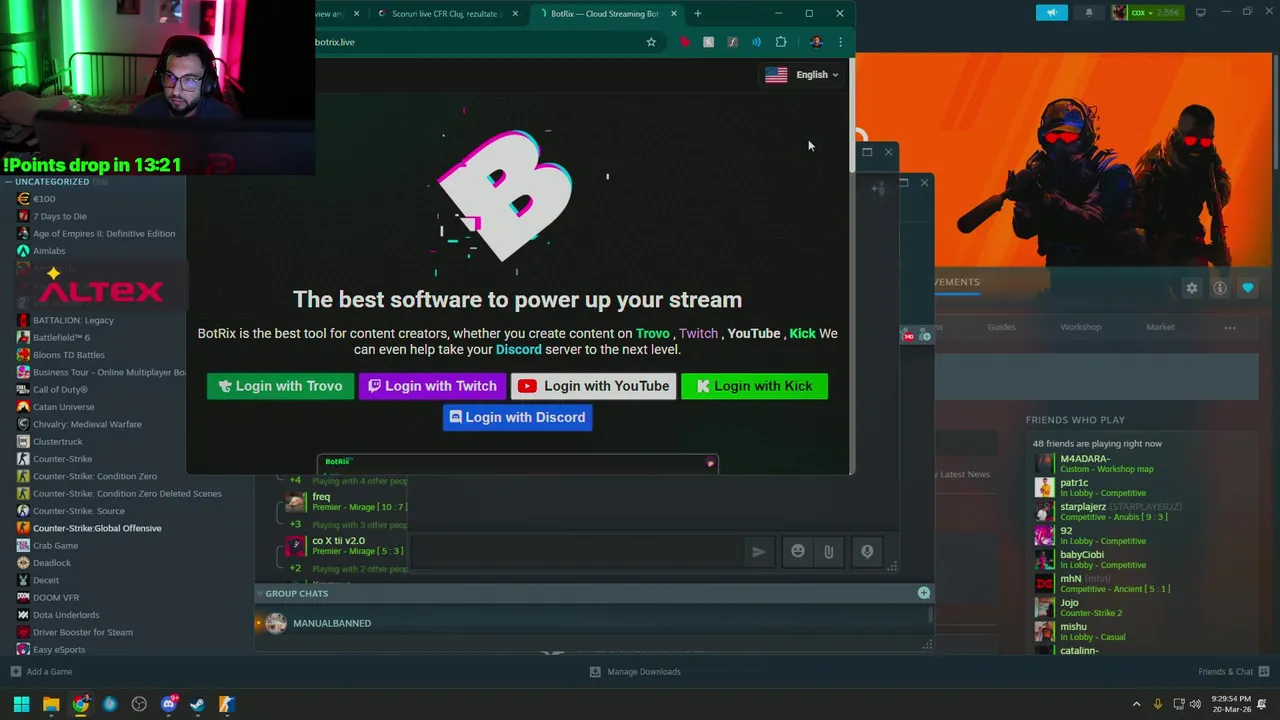Click Login with Twitch button
This screenshot has width=1280, height=720.
coord(432,386)
